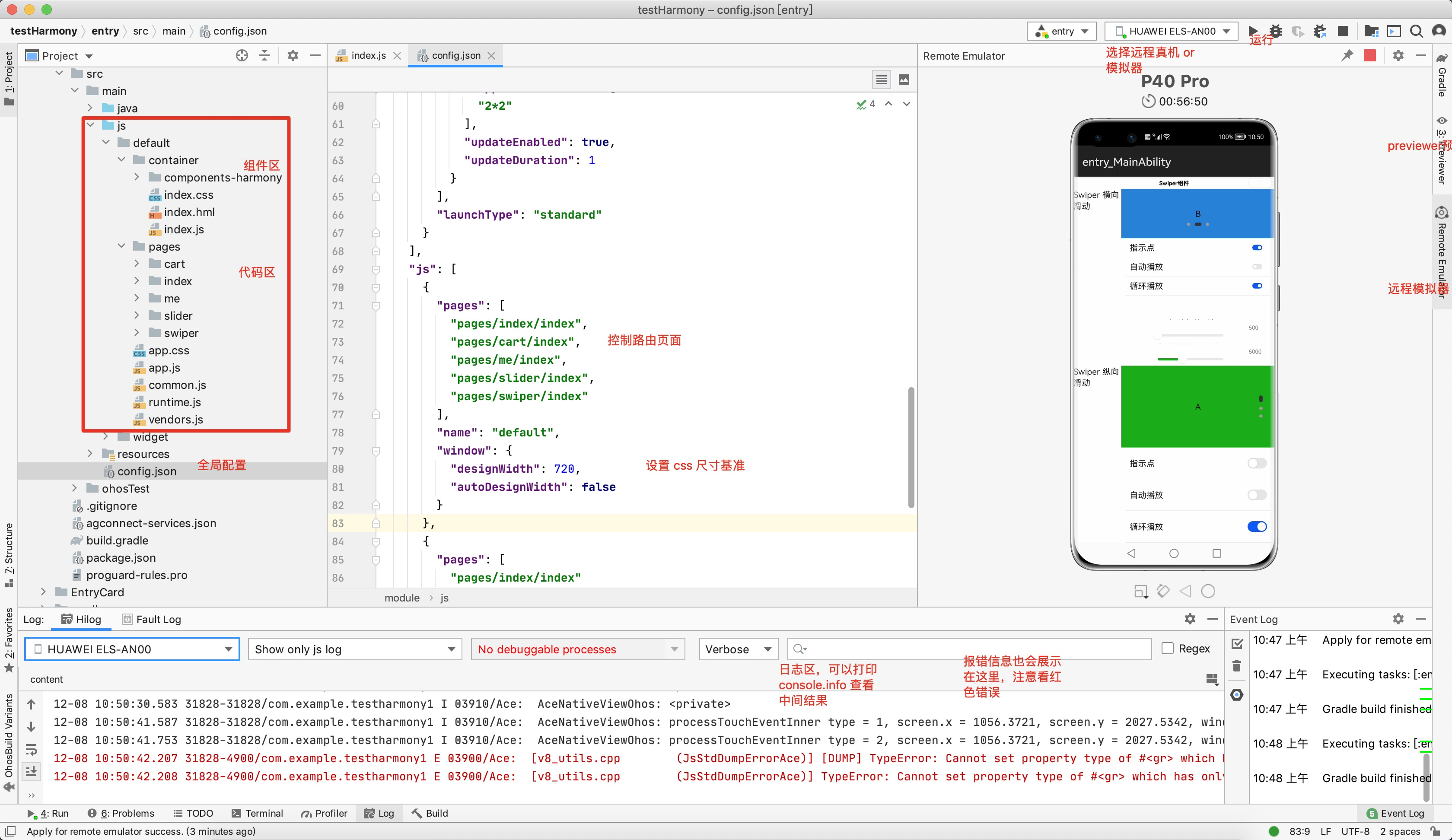Click the Debug bug icon in toolbar
1452x840 pixels.
1276,31
